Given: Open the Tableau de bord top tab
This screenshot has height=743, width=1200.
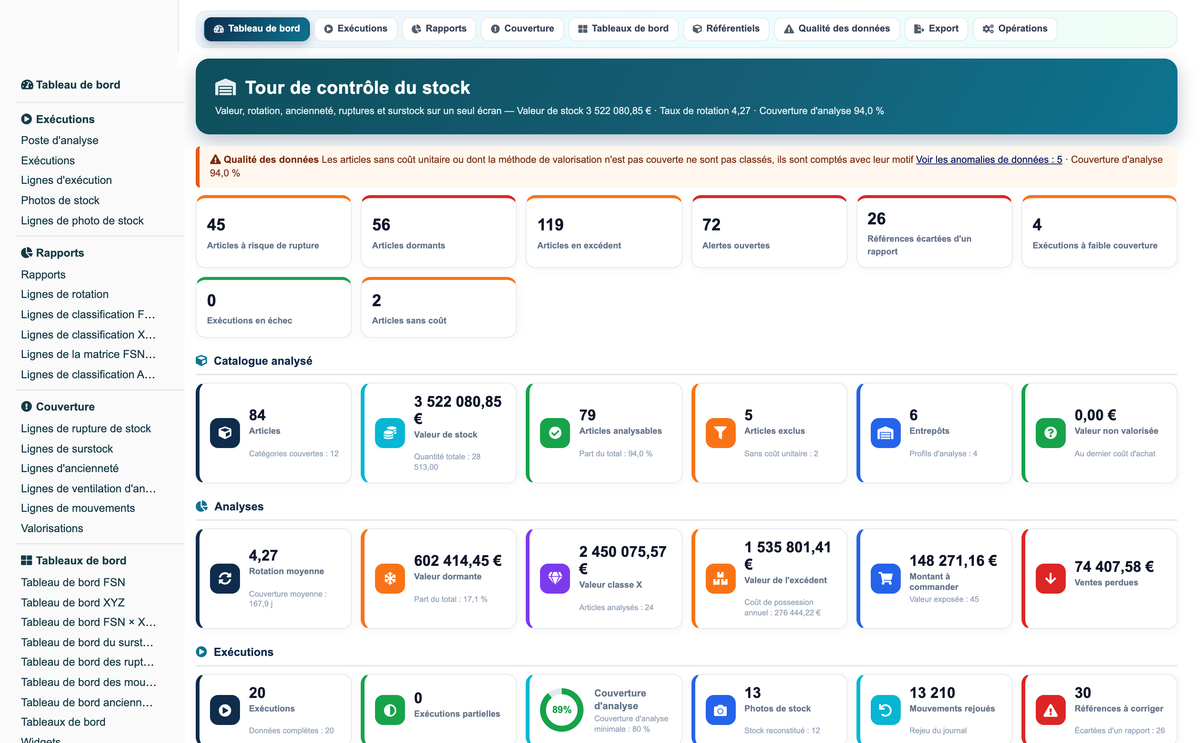Looking at the screenshot, I should coord(257,29).
